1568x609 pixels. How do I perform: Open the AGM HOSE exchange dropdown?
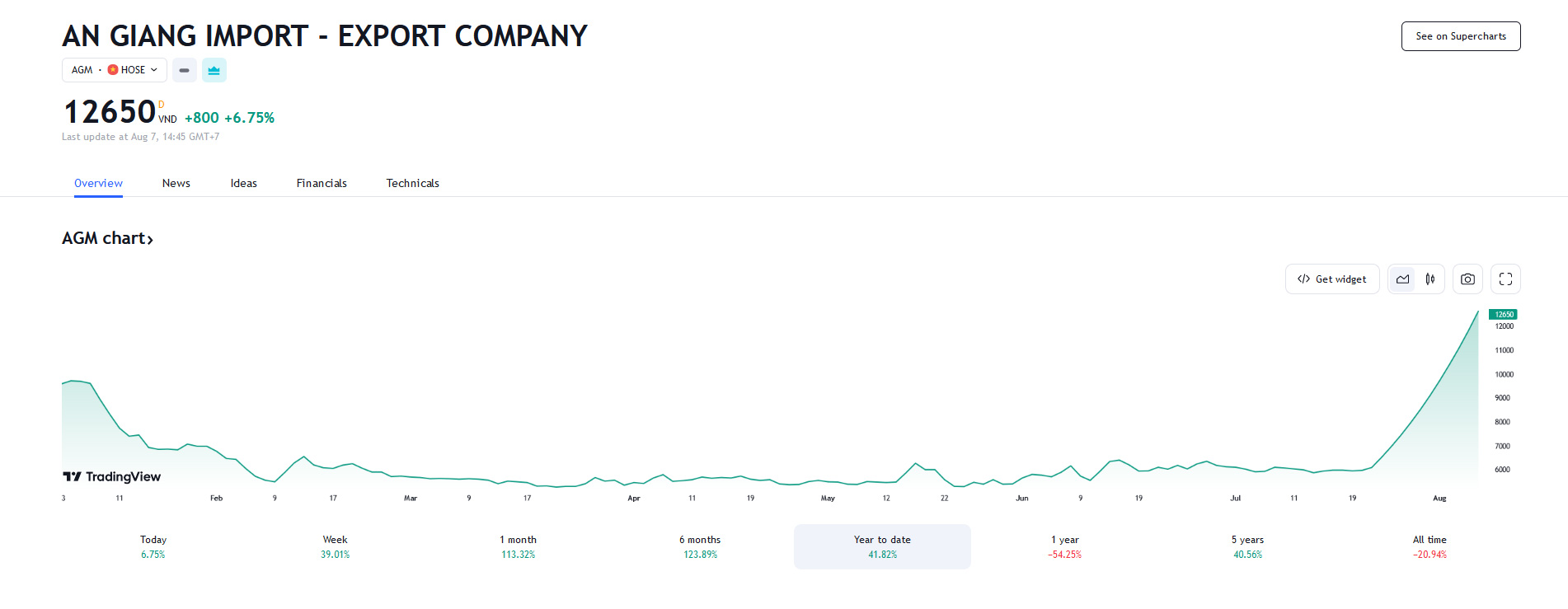point(115,70)
